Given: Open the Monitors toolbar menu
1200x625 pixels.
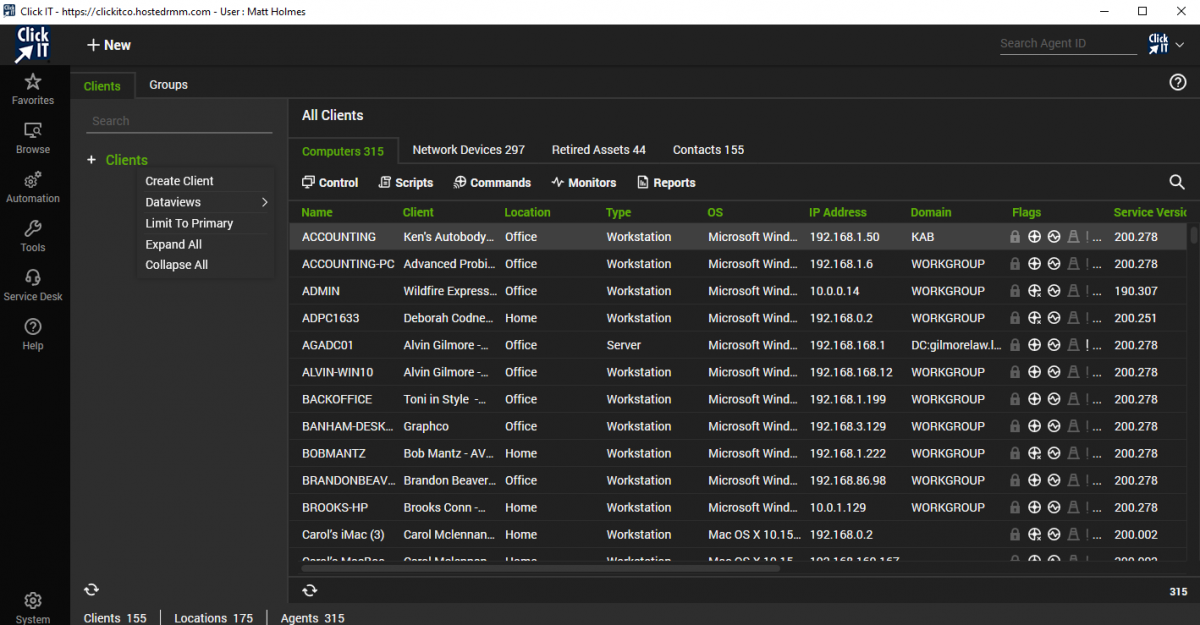Looking at the screenshot, I should [584, 182].
